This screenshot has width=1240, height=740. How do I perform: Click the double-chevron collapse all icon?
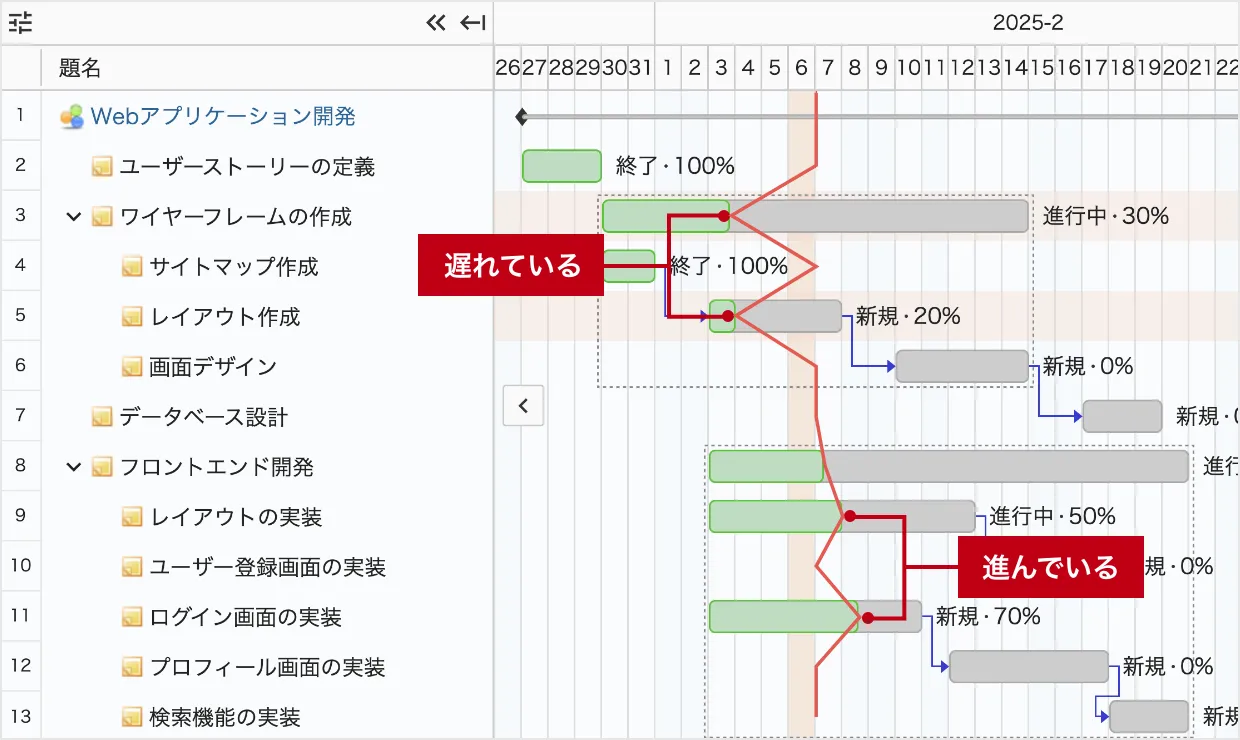[x=435, y=22]
